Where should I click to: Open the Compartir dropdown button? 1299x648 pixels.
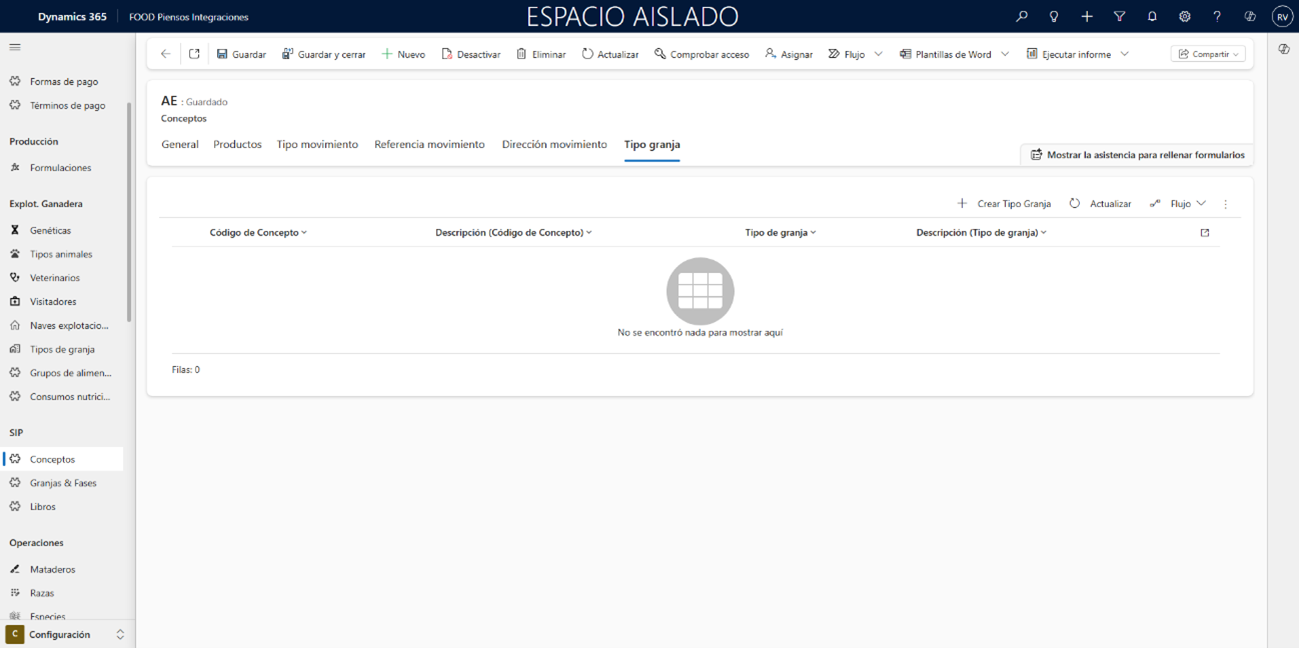coord(1208,54)
